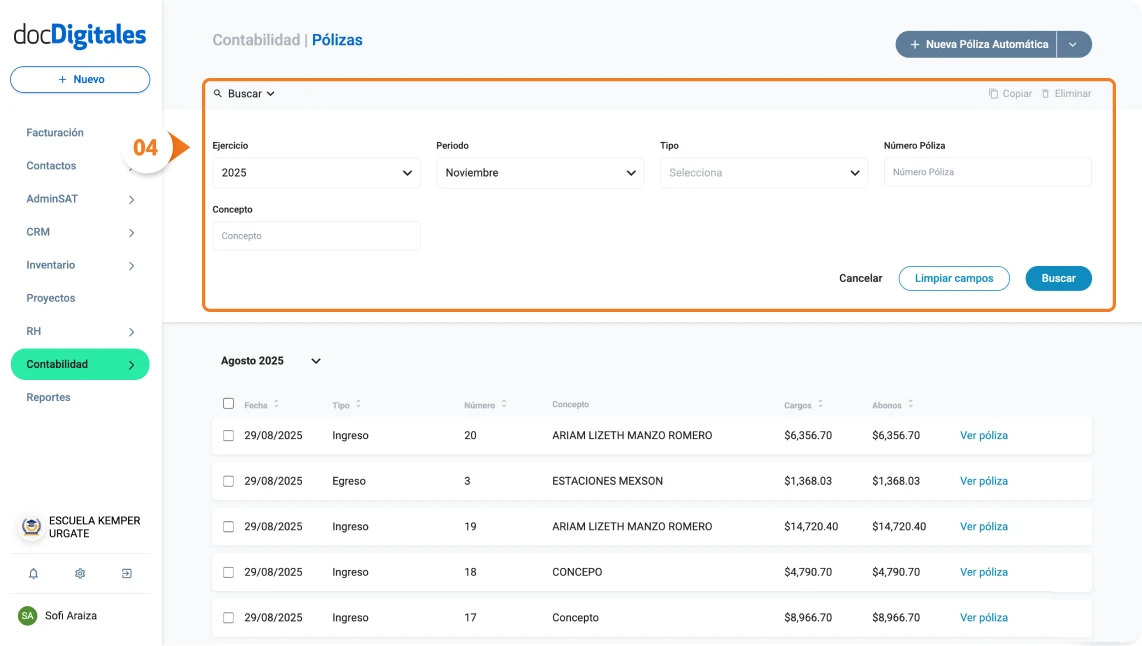This screenshot has height=646, width=1142.
Task: Open the Tipo Selecciona dropdown
Action: click(764, 172)
